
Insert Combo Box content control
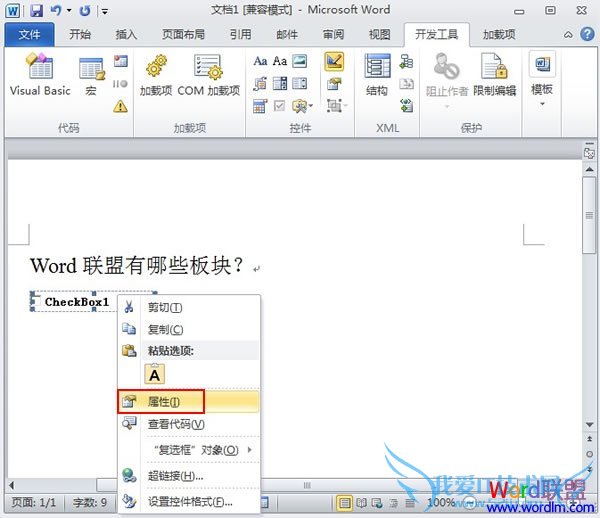(x=280, y=83)
